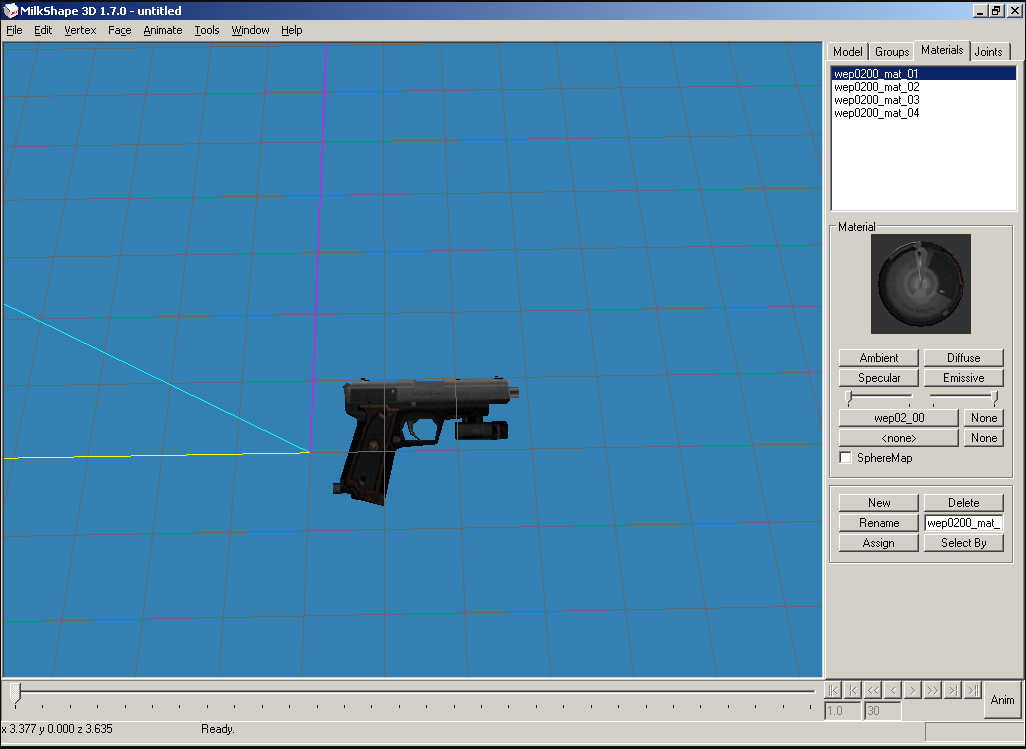Set the Specular color
The image size is (1026, 749).
pos(879,378)
